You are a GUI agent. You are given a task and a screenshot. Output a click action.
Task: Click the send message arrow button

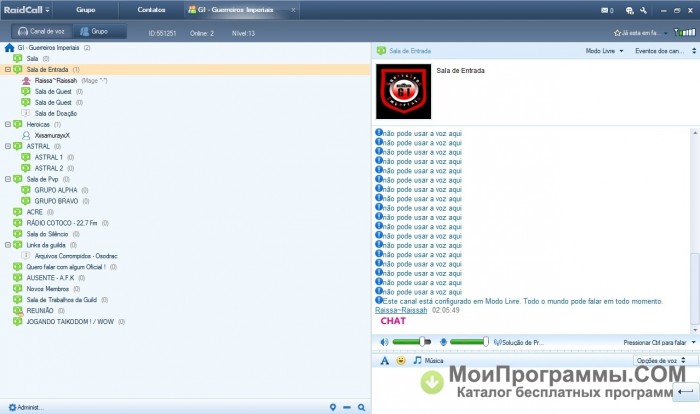click(685, 392)
